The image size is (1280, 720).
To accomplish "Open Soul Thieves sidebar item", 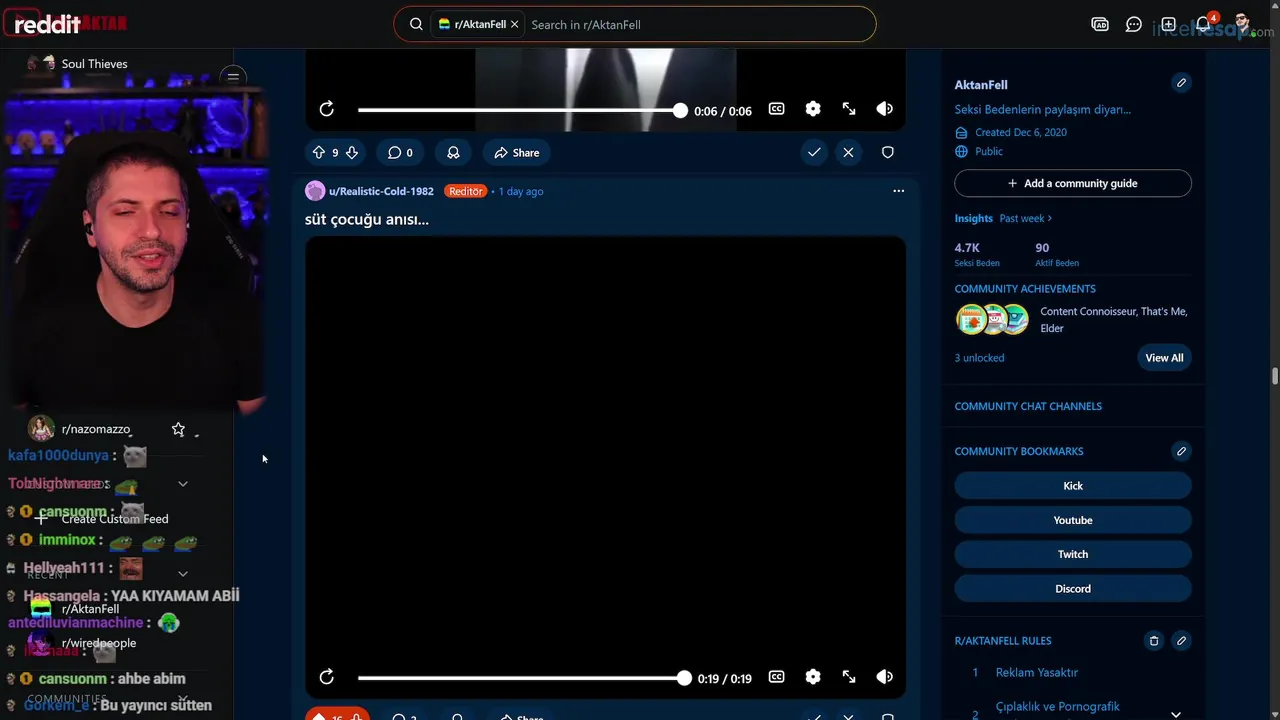I will (x=94, y=64).
